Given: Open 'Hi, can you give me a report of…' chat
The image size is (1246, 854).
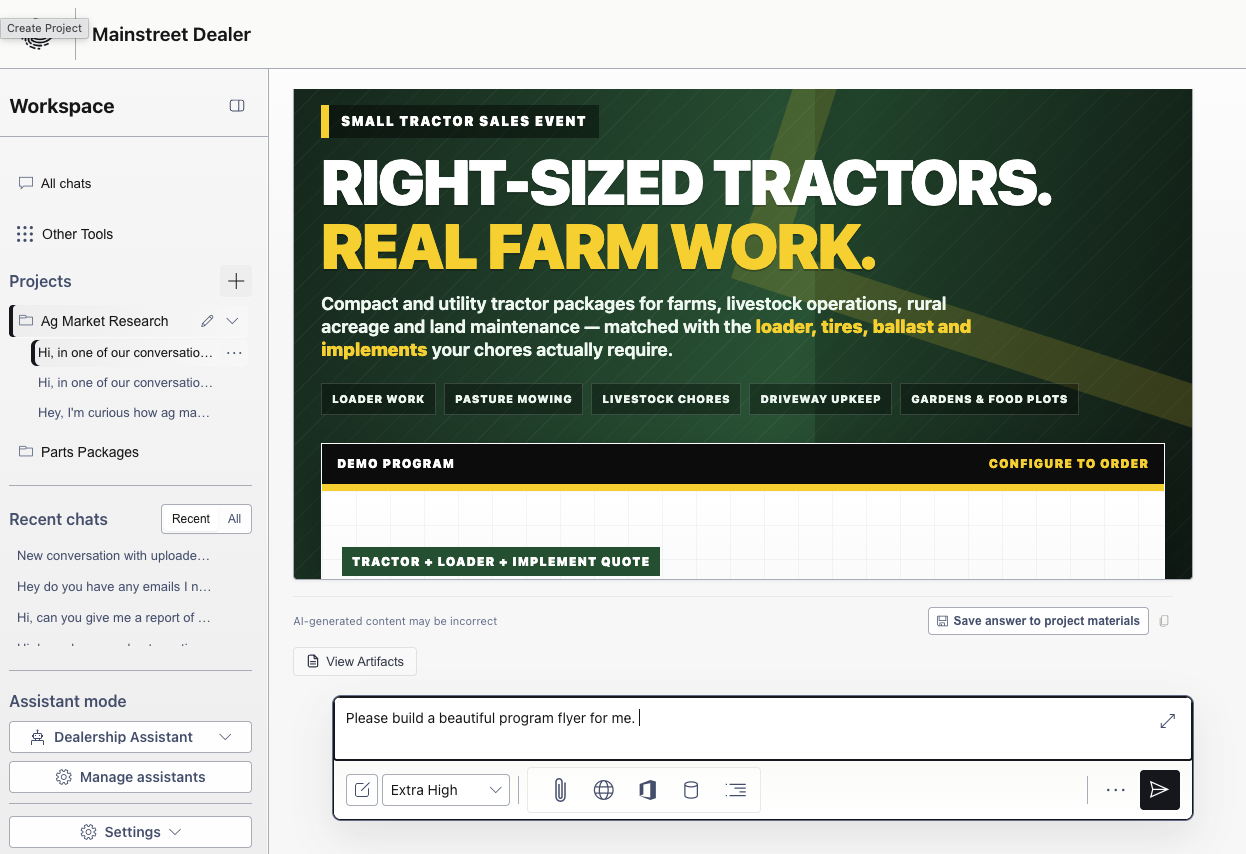Looking at the screenshot, I should click(114, 618).
